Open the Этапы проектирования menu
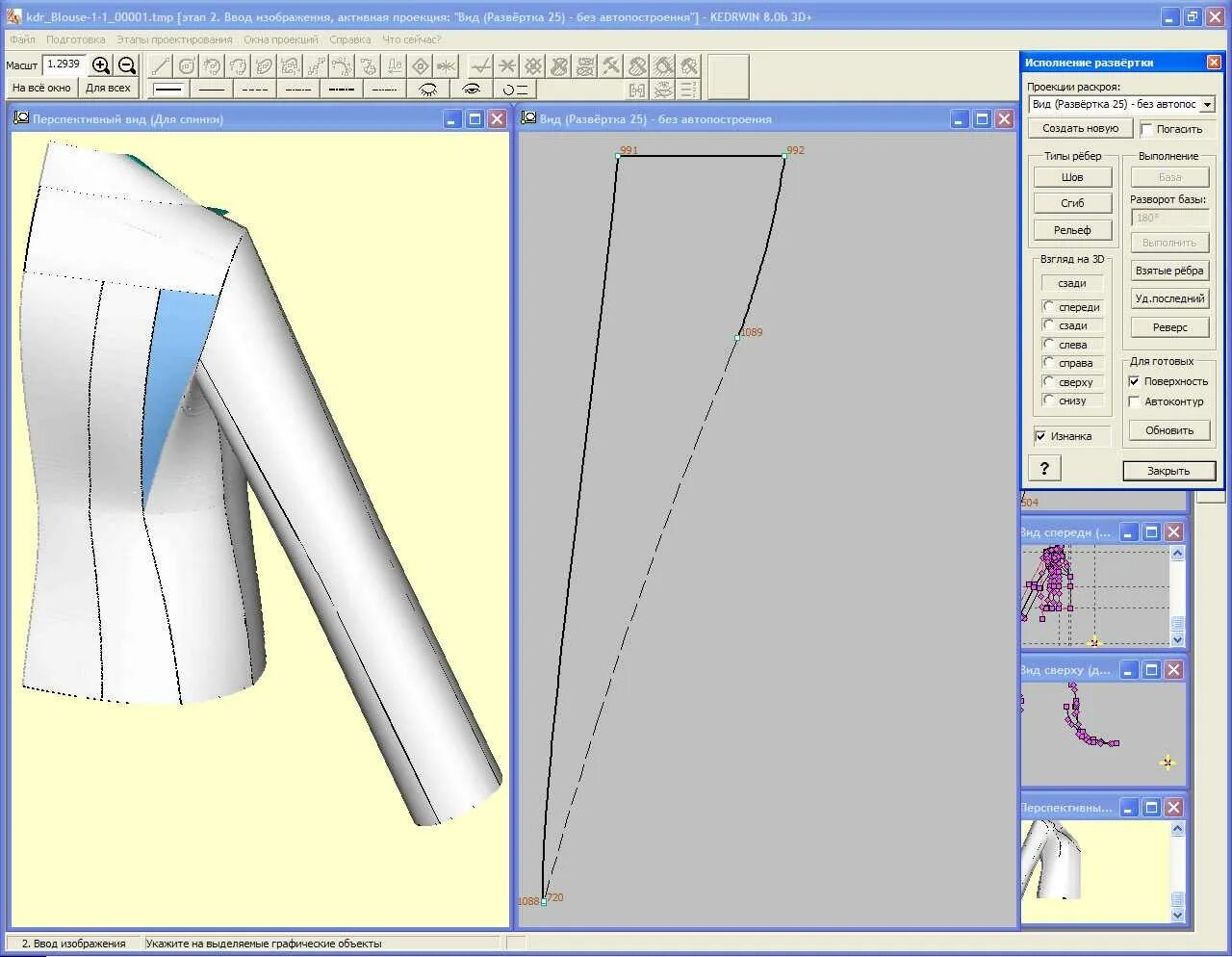This screenshot has width=1232, height=957. tap(174, 39)
